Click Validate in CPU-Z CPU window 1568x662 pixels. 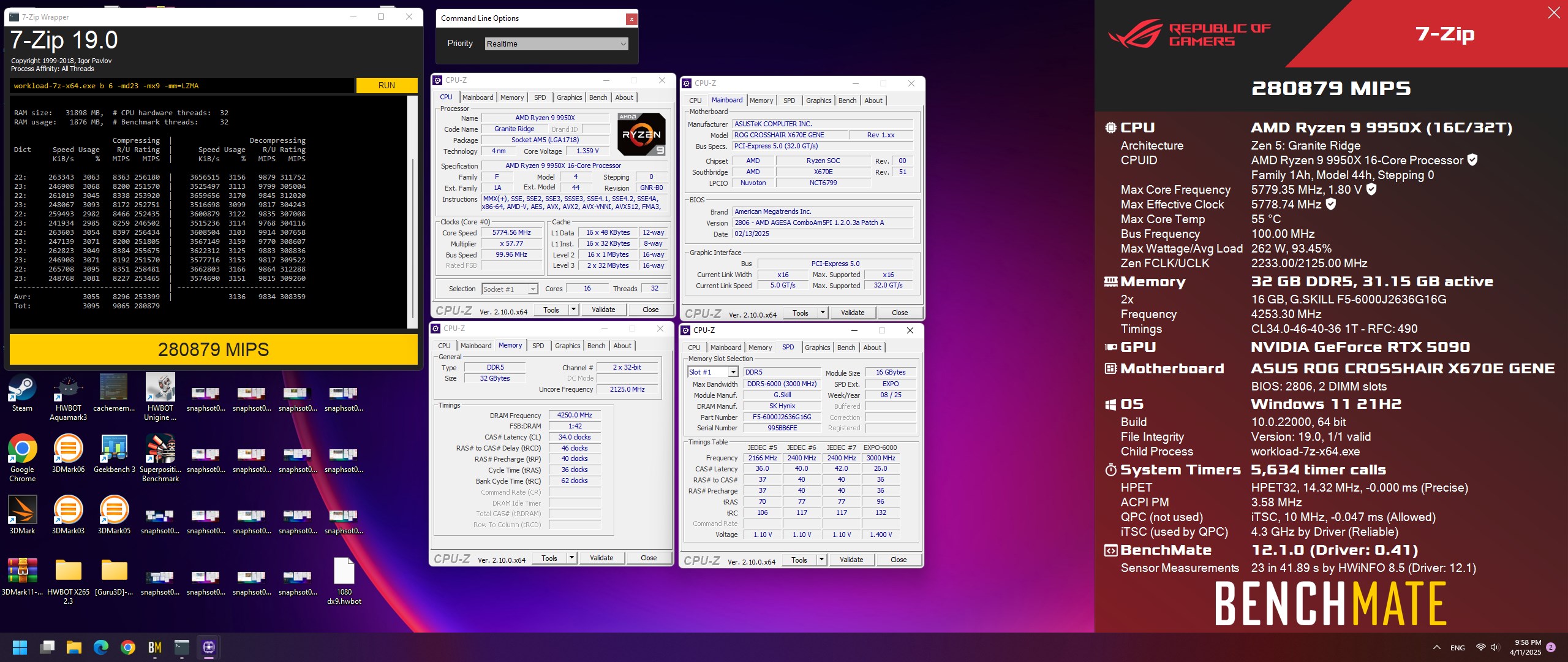coord(603,310)
